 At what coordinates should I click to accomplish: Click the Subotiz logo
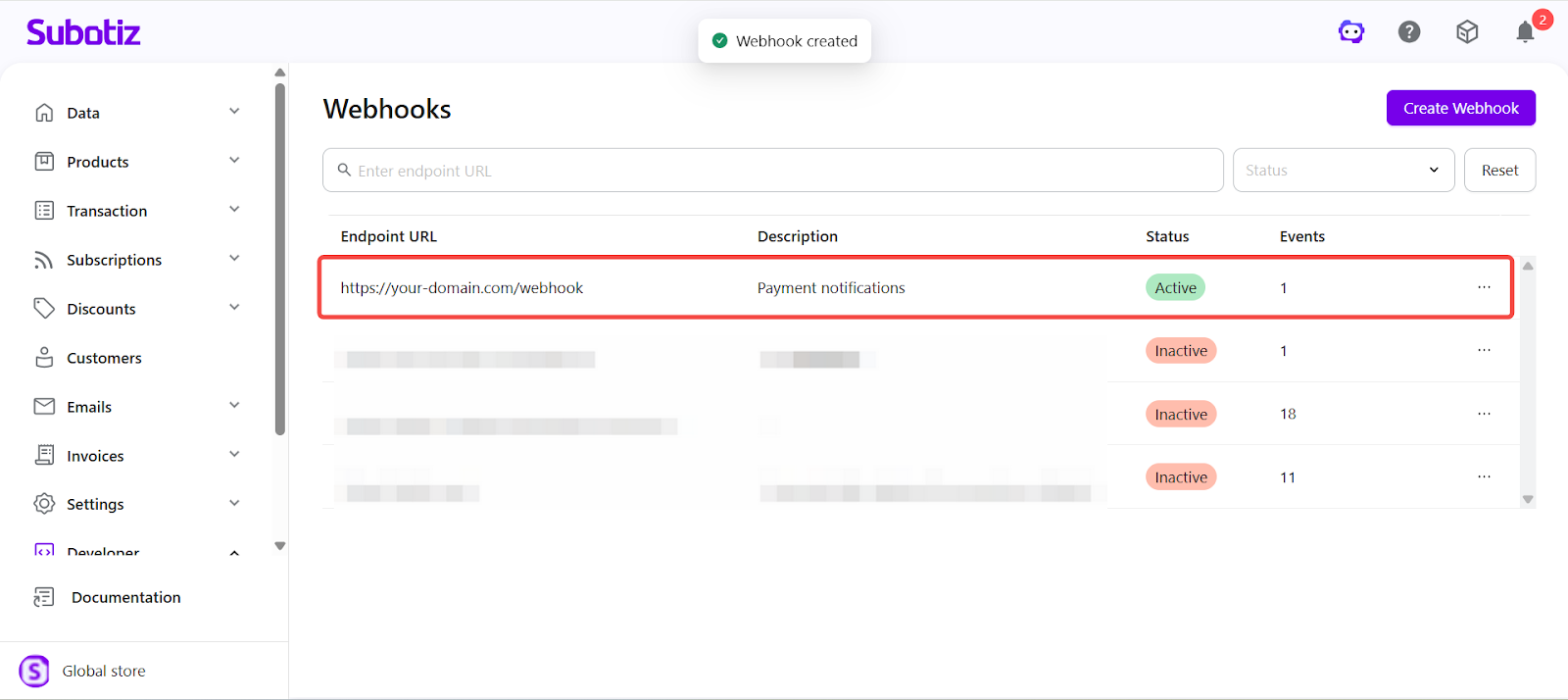pyautogui.click(x=83, y=32)
